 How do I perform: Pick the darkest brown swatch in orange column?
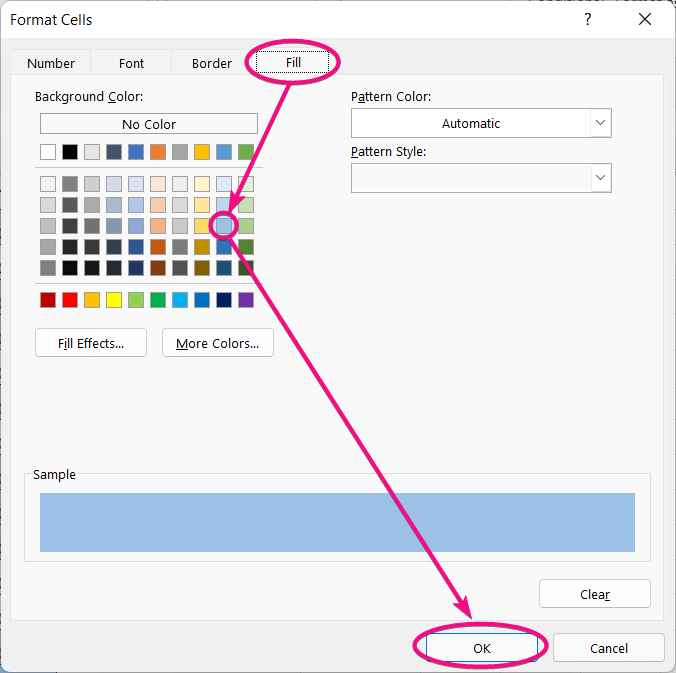[x=158, y=268]
